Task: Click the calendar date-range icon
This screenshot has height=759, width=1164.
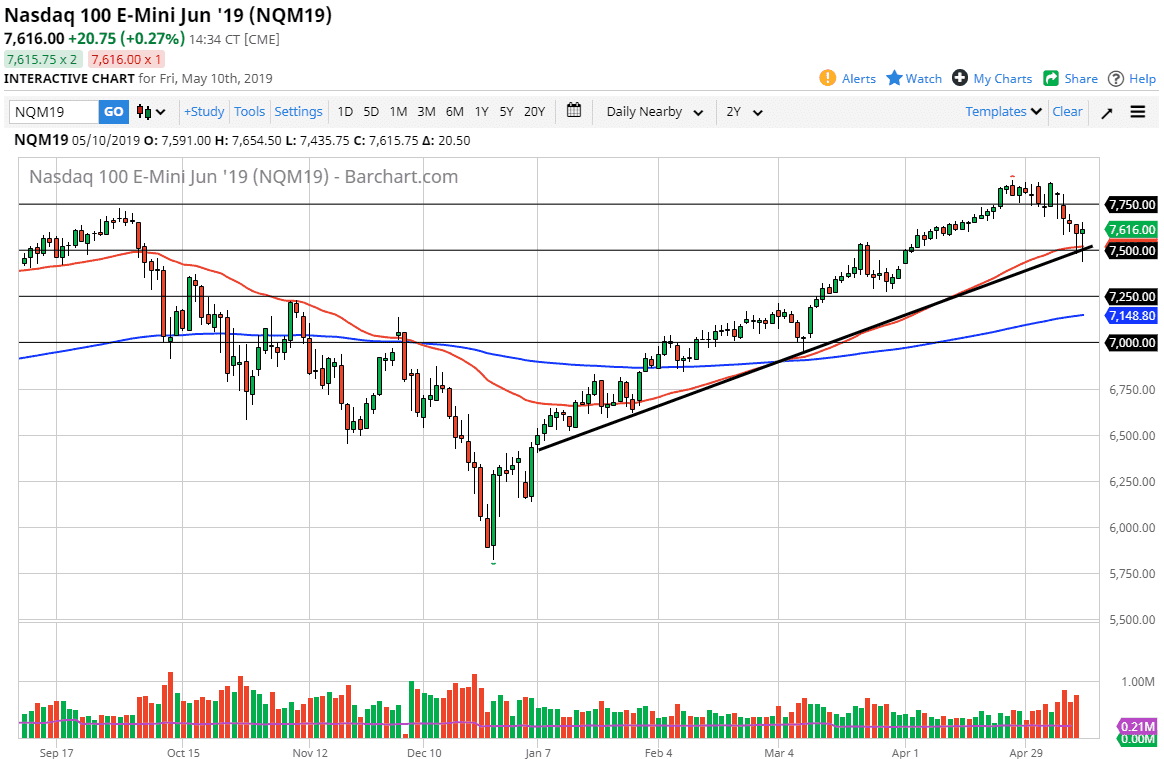Action: click(x=574, y=112)
